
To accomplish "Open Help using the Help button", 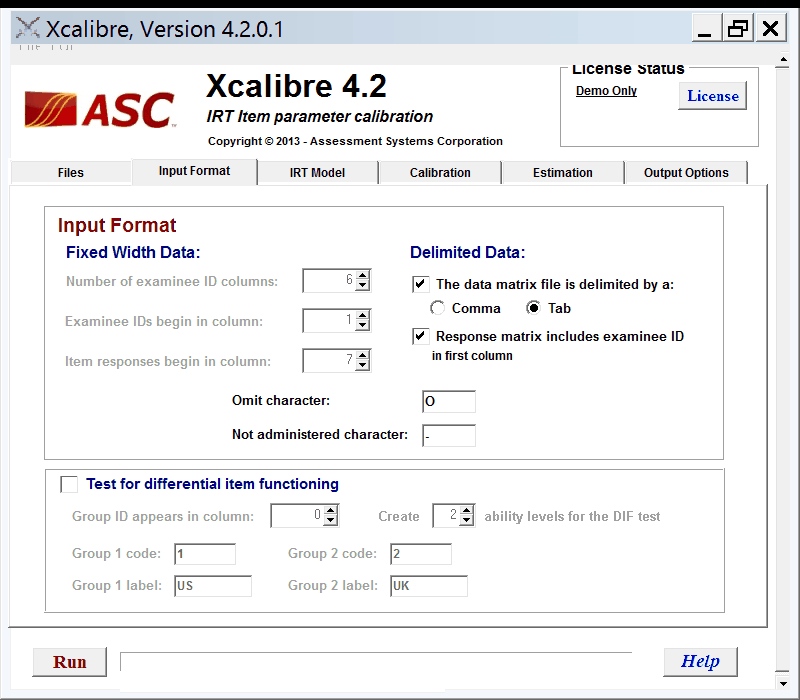I will (x=700, y=661).
